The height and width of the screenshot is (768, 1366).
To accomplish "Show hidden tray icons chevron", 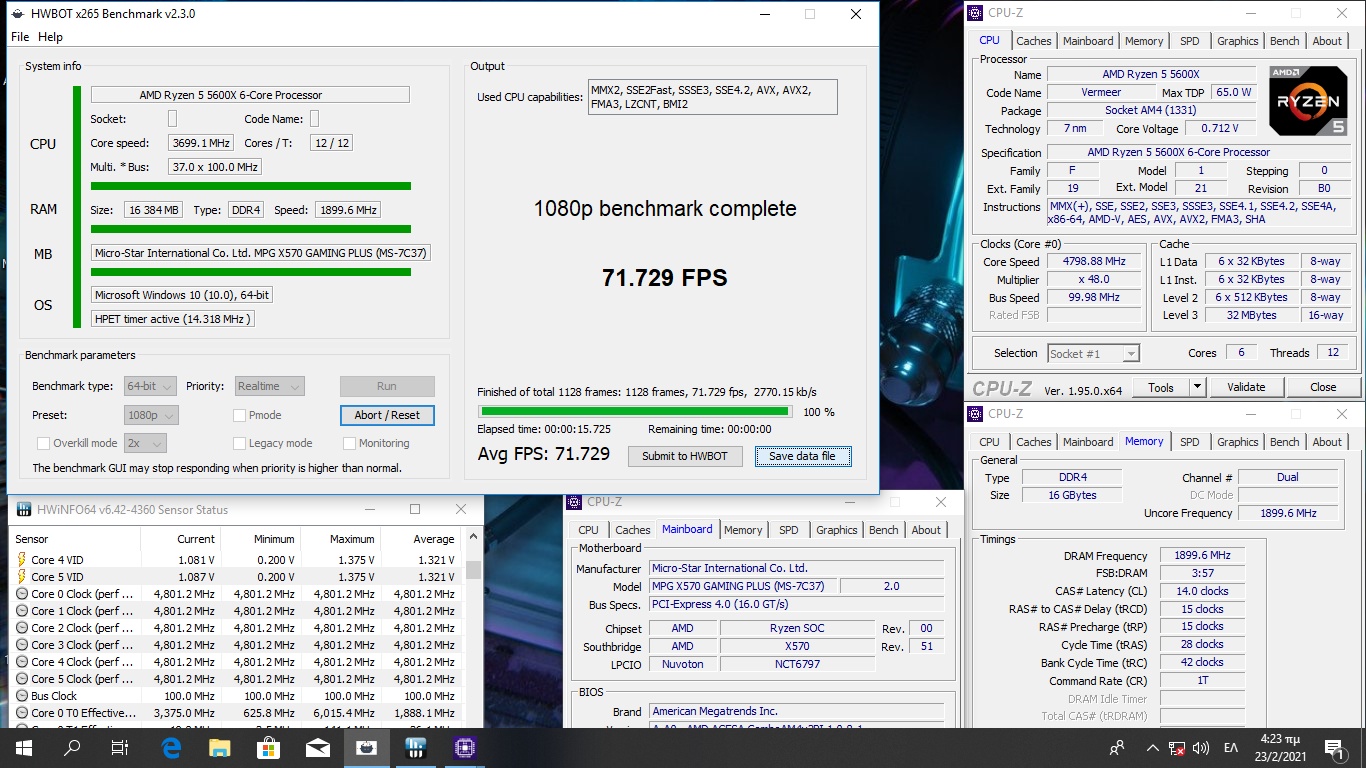I will [x=1151, y=748].
